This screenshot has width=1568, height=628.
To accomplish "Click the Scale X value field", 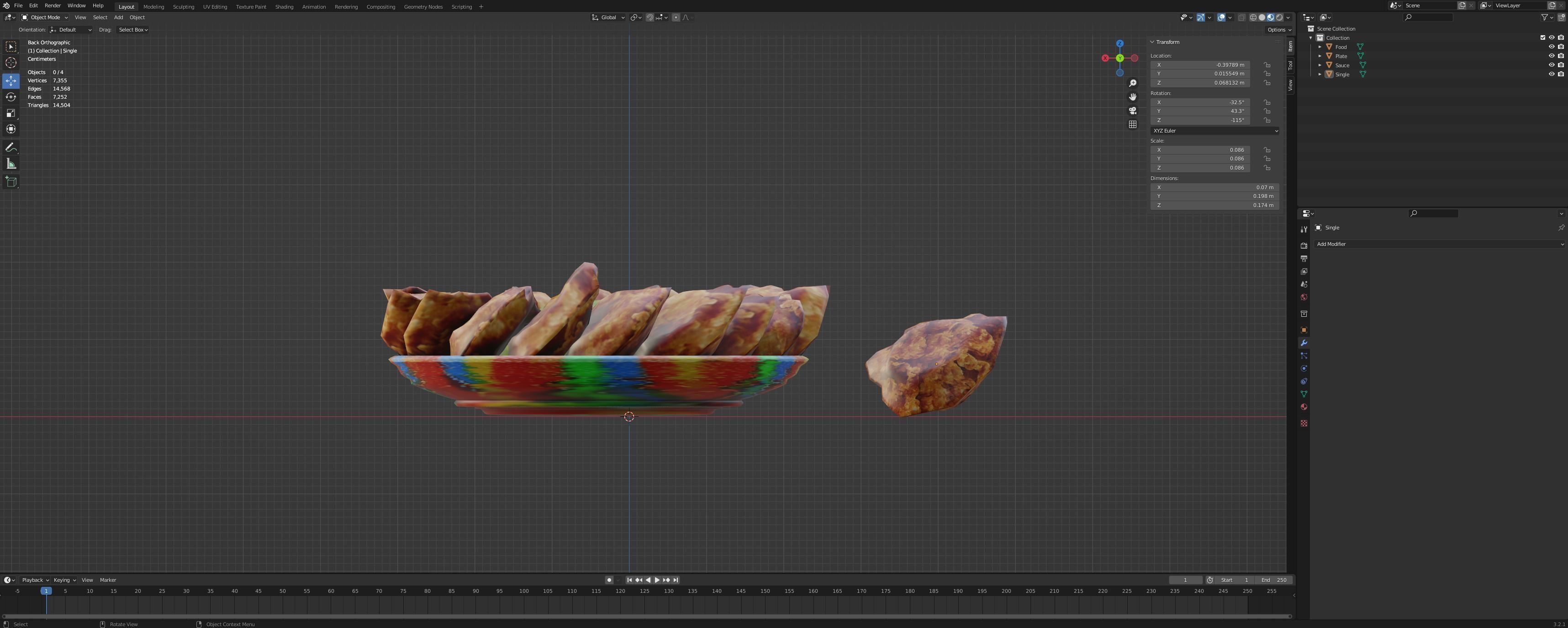I will 1199,150.
